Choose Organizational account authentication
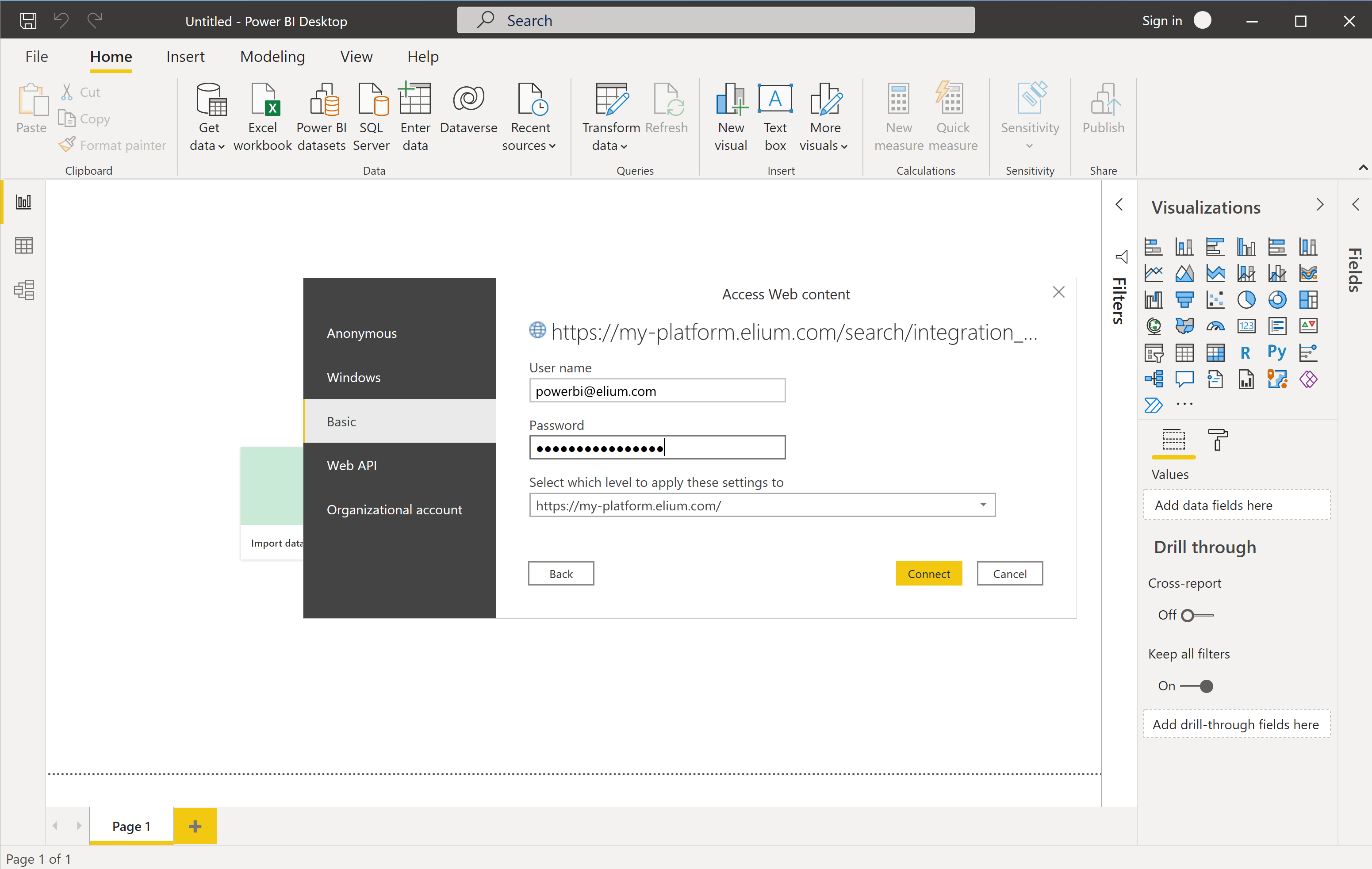The width and height of the screenshot is (1372, 869). (399, 509)
